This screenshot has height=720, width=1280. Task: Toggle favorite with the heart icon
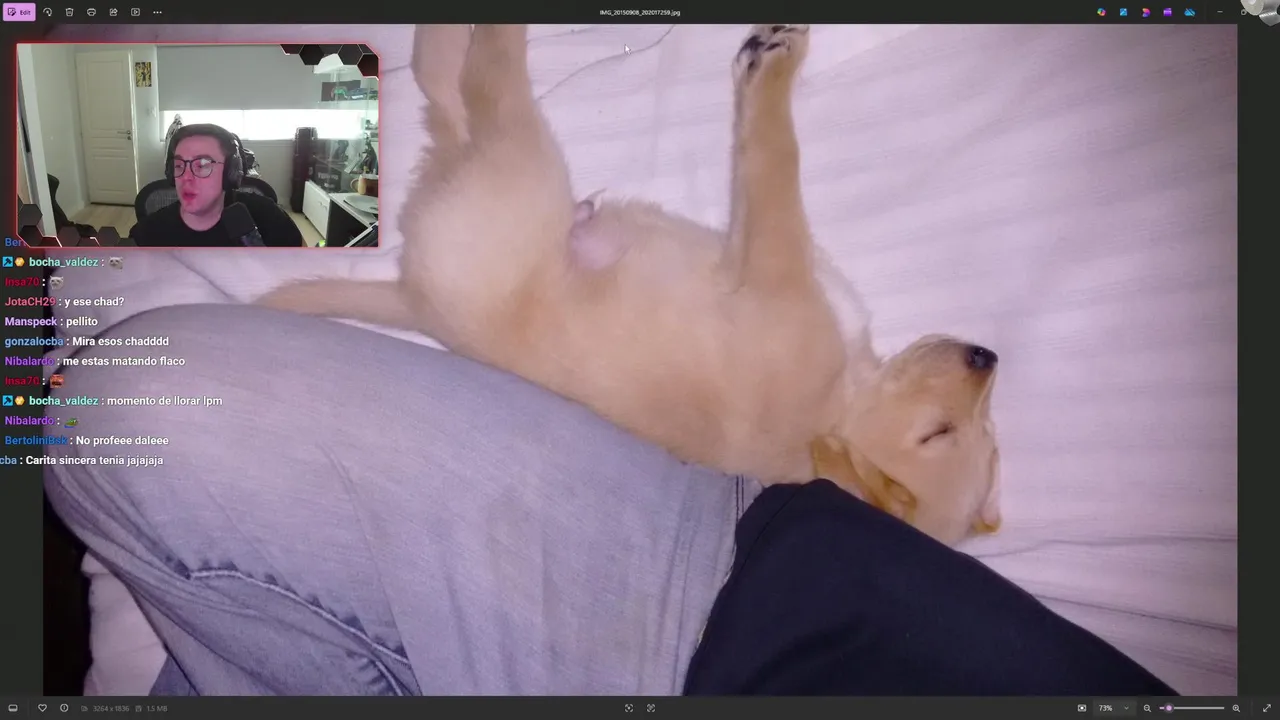pyautogui.click(x=42, y=708)
